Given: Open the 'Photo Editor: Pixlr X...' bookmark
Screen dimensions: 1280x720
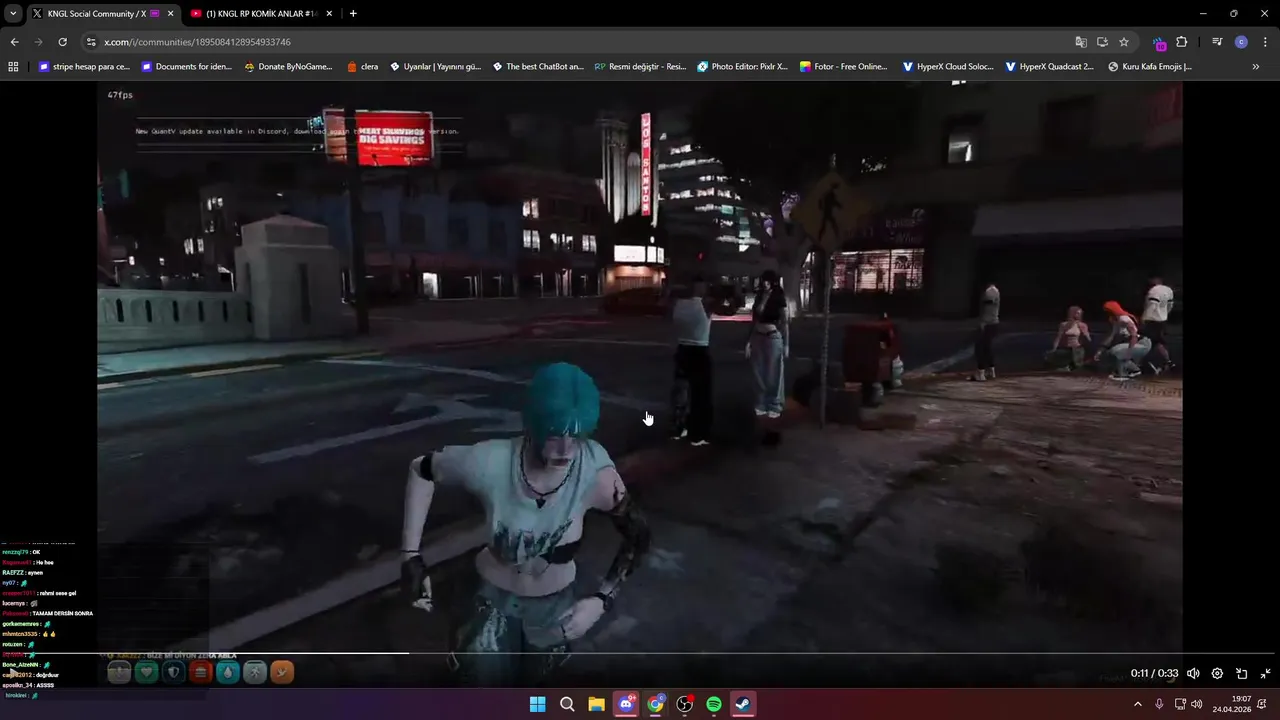Looking at the screenshot, I should point(743,67).
